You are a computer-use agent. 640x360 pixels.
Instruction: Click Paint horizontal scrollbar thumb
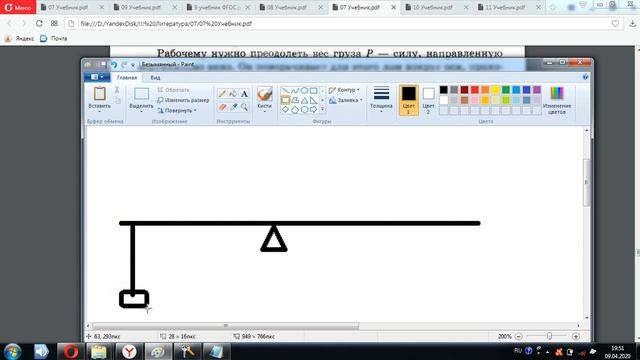226,326
